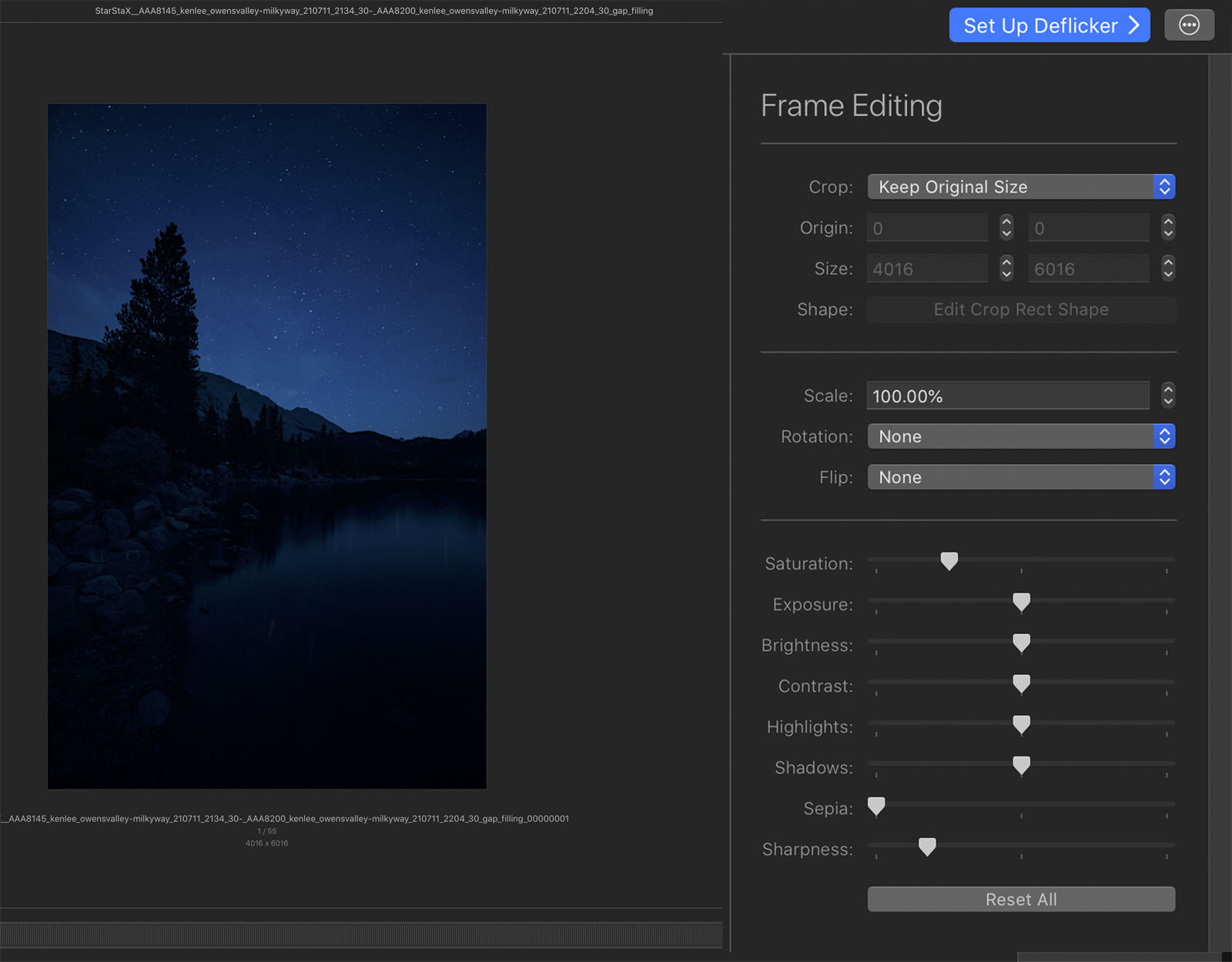The width and height of the screenshot is (1232, 962).
Task: Click the Size width stepper
Action: 1006,269
